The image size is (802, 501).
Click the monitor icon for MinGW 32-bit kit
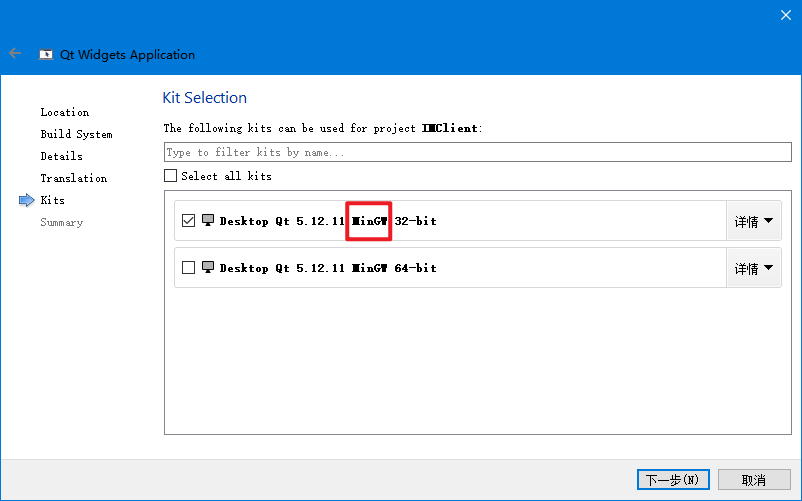pyautogui.click(x=208, y=220)
